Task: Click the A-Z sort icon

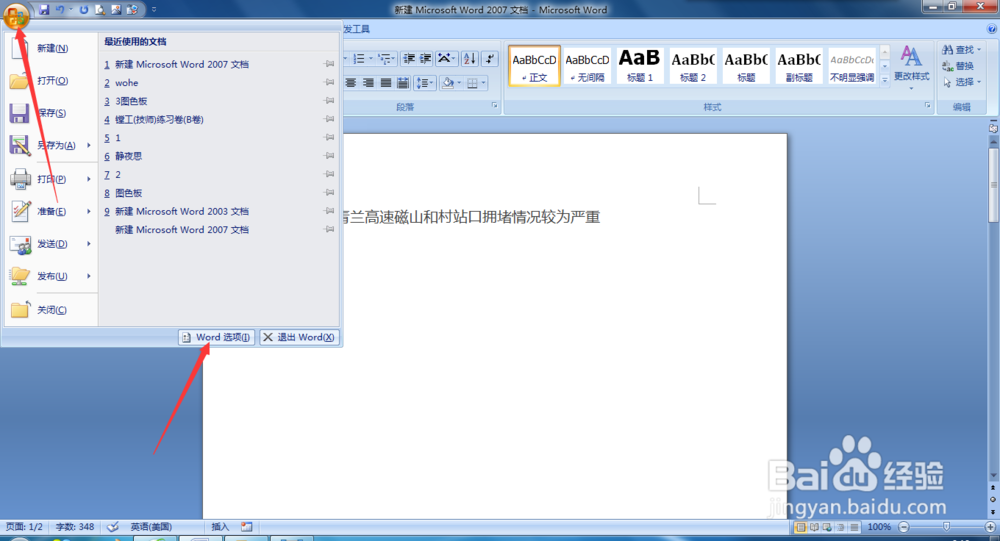Action: [469, 59]
